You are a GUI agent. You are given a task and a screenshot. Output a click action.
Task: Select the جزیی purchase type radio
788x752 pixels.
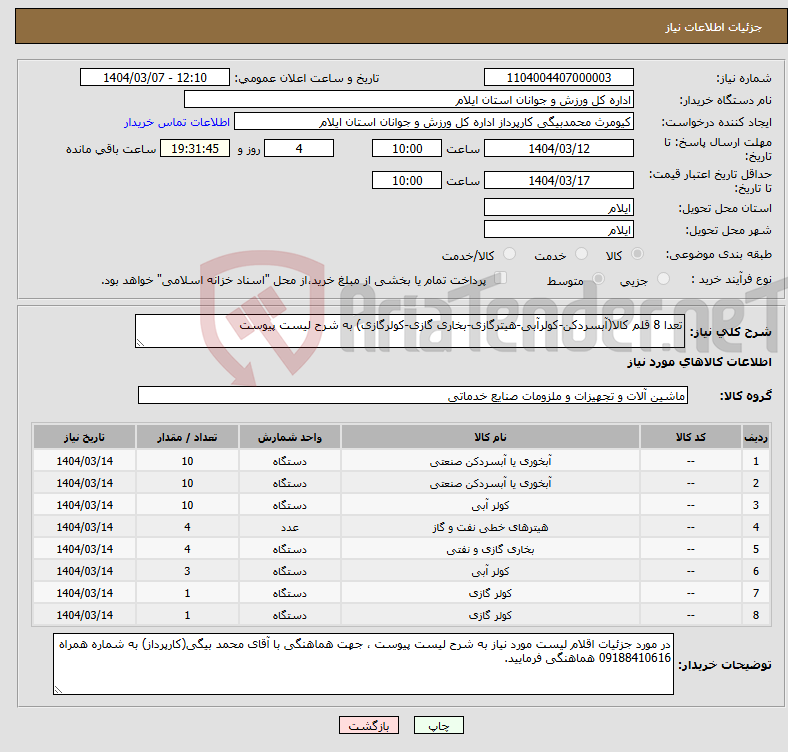pos(663,279)
